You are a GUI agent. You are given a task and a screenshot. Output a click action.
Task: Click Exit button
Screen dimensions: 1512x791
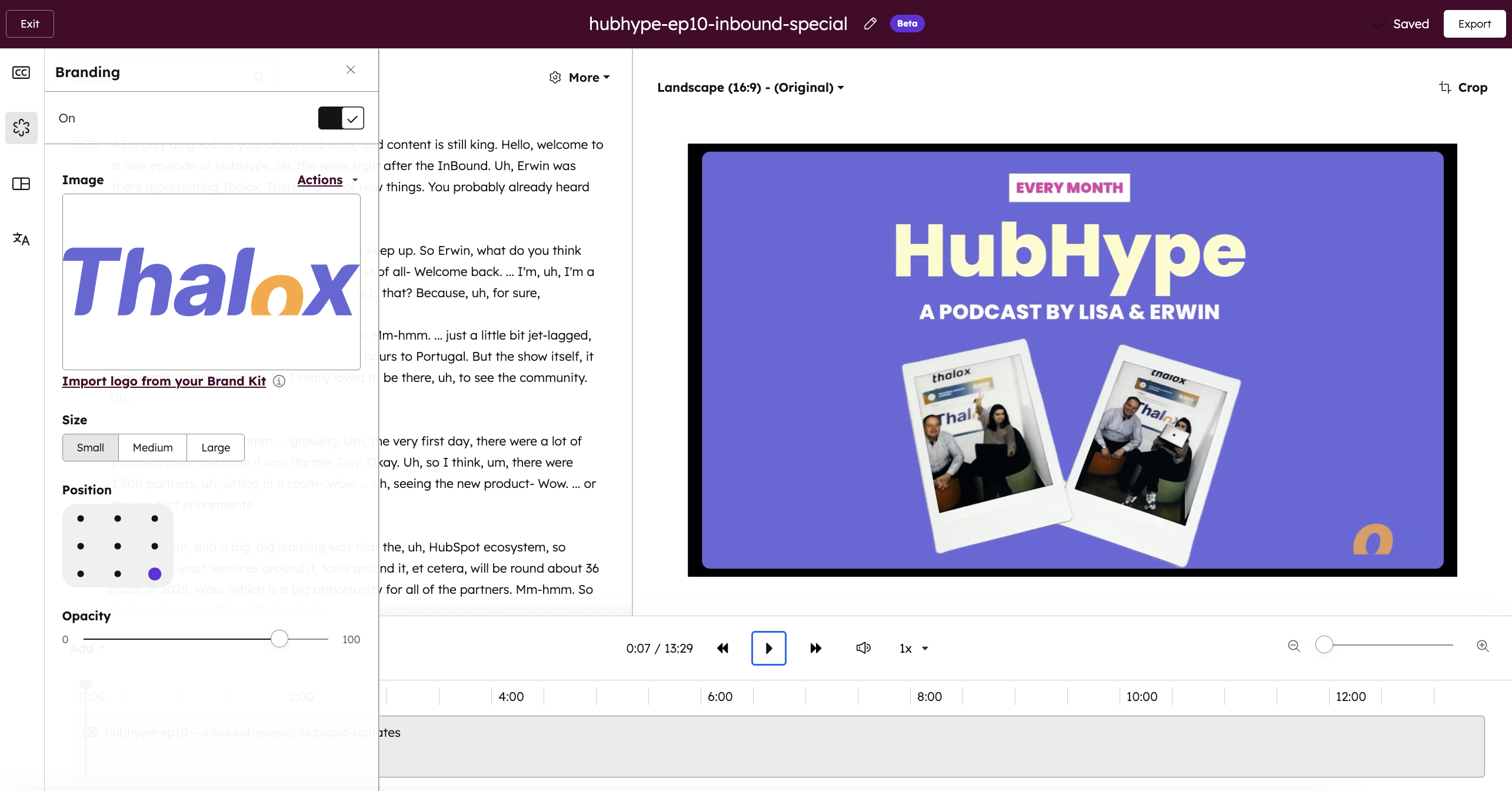point(30,24)
